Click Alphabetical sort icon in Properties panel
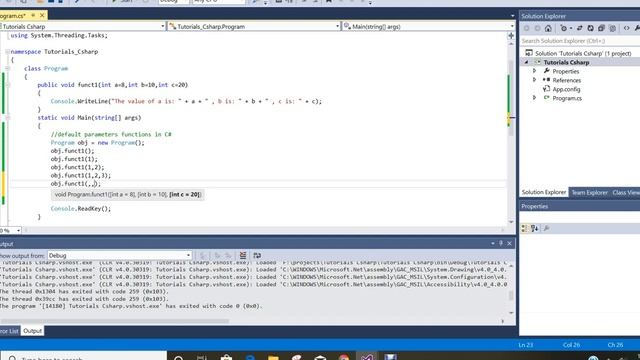Viewport: 640px width, 360px height. 535,228
